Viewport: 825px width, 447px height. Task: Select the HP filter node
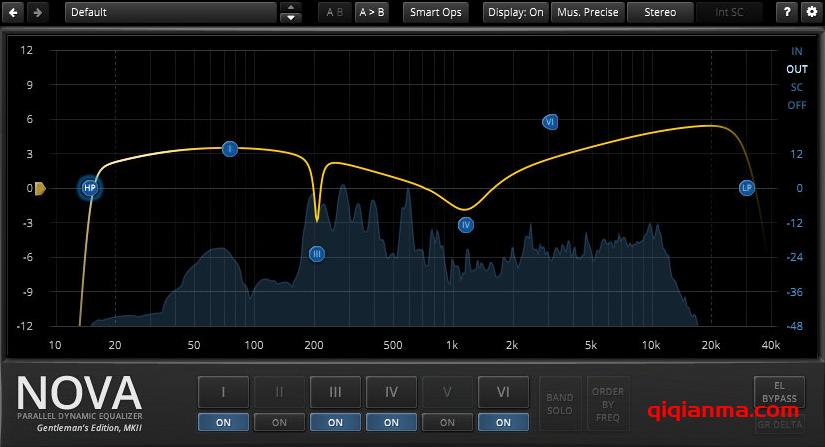(90, 187)
